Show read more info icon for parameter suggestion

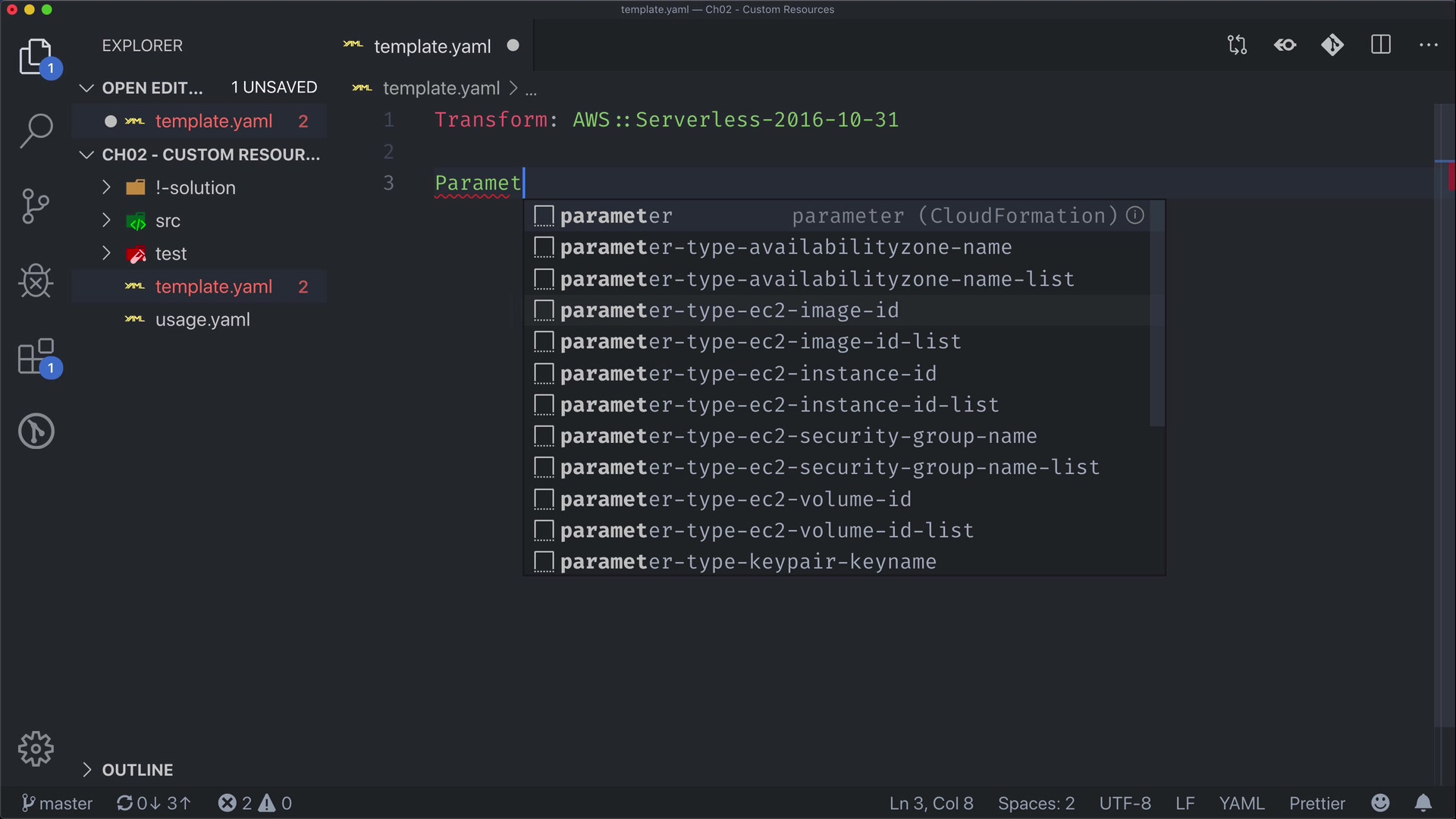pyautogui.click(x=1135, y=215)
